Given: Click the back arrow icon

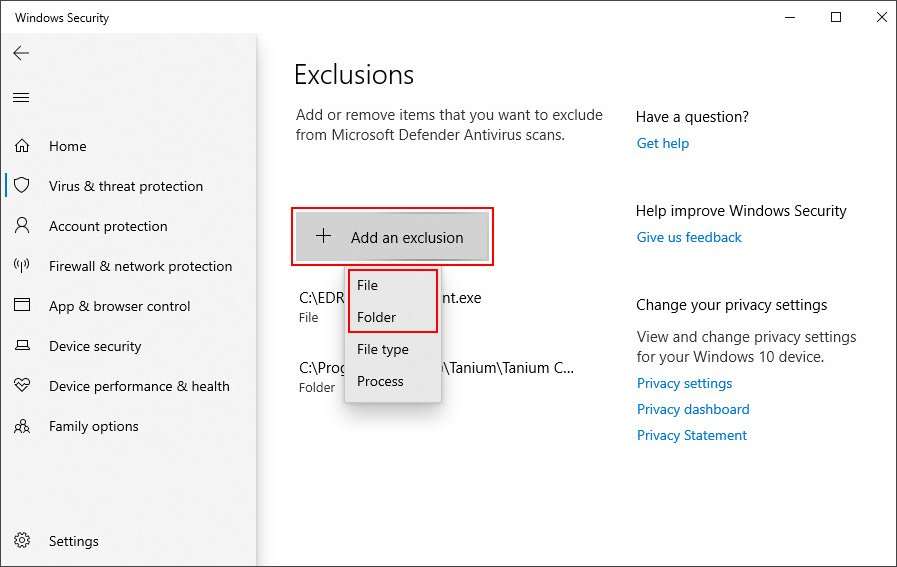Looking at the screenshot, I should [x=21, y=53].
